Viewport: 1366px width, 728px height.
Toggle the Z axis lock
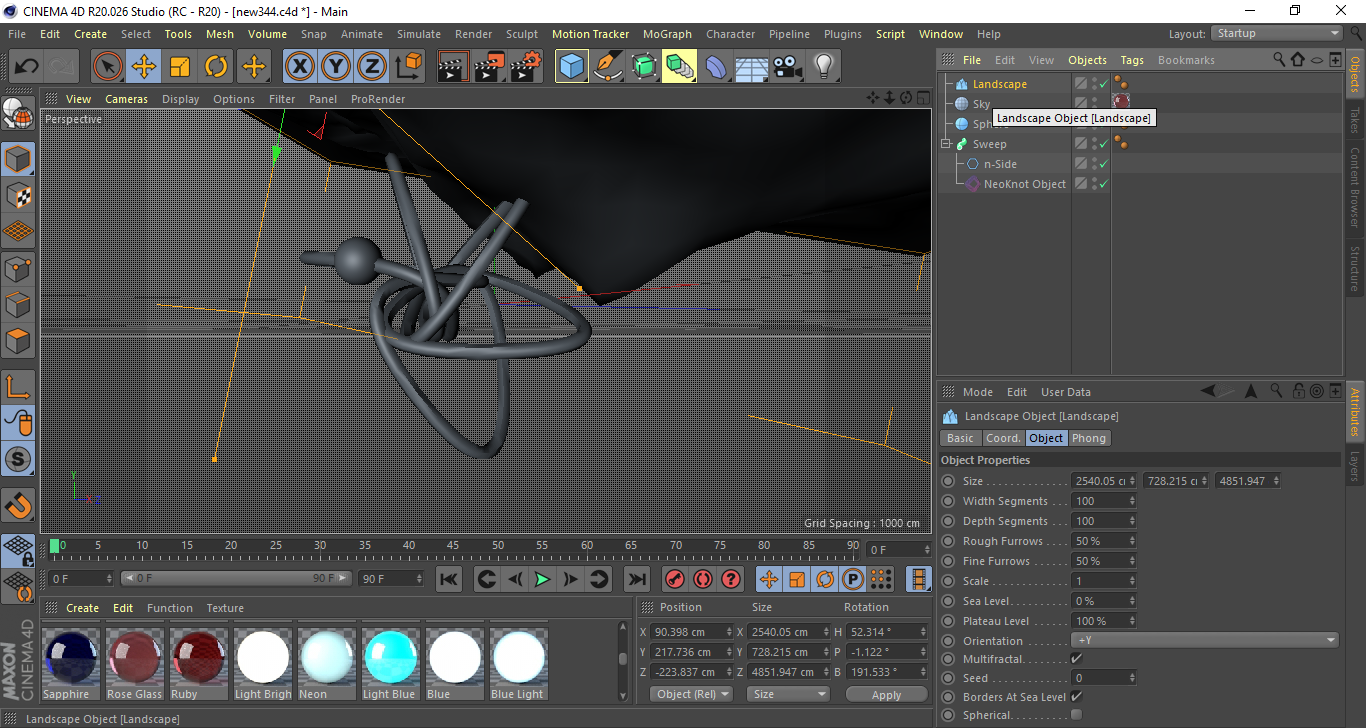(x=372, y=67)
